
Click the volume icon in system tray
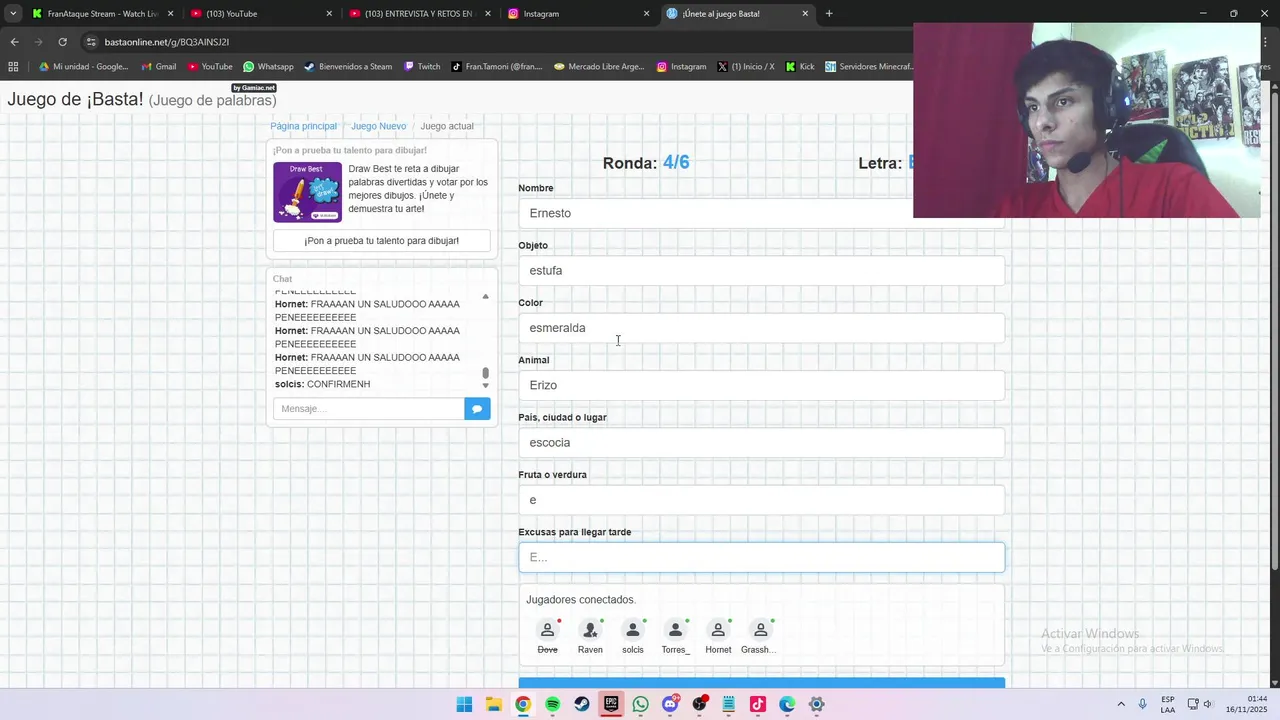(x=1207, y=704)
